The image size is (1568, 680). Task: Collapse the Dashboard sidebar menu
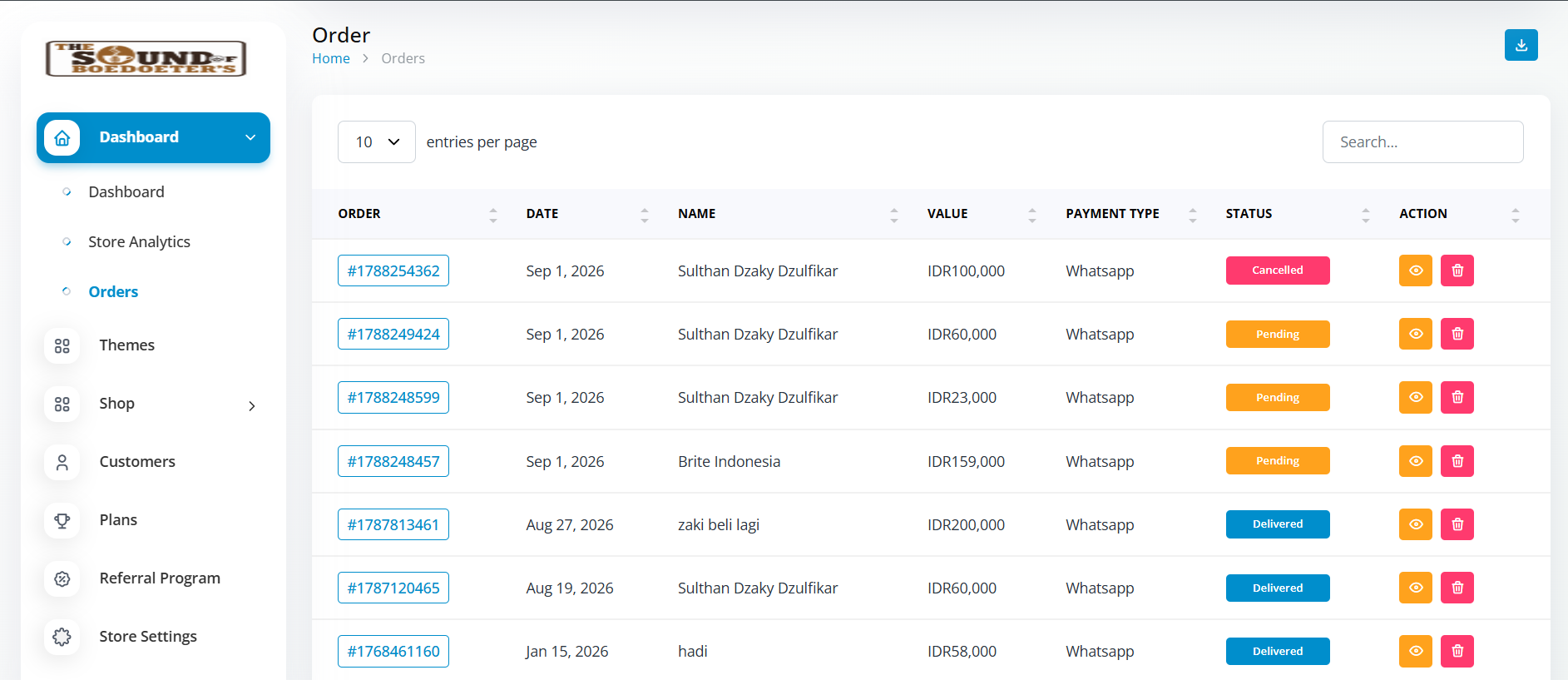(x=153, y=137)
